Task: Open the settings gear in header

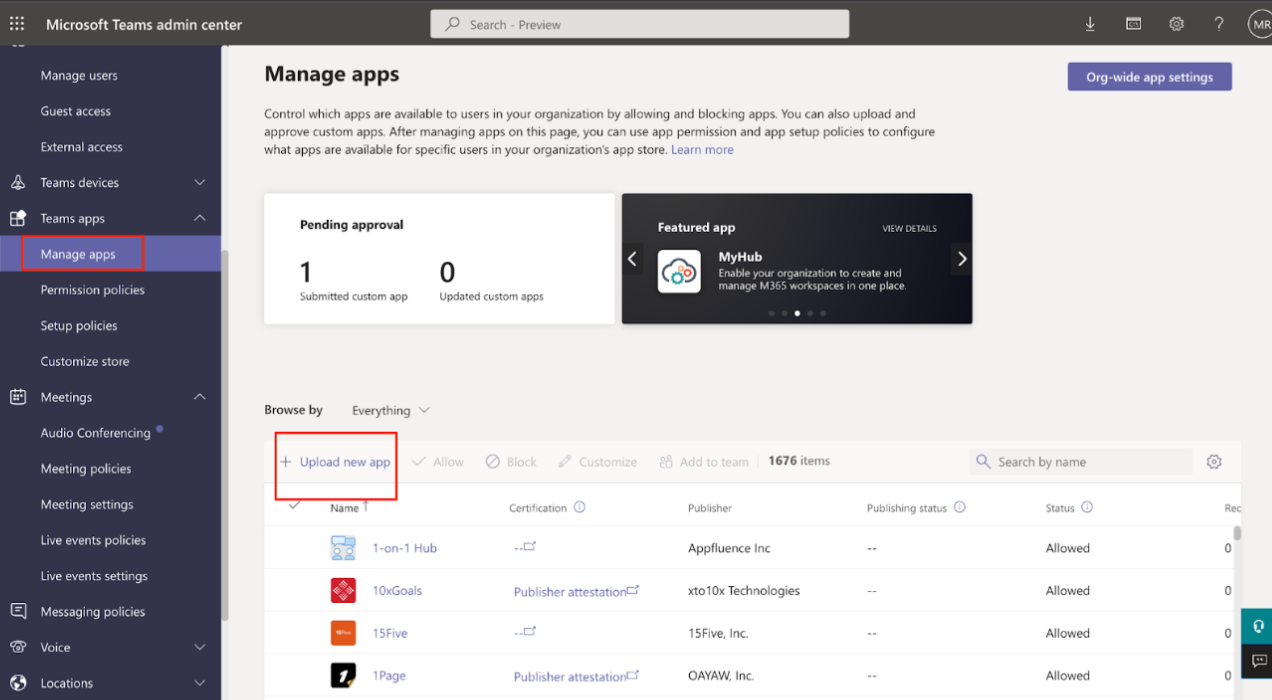Action: click(1176, 24)
